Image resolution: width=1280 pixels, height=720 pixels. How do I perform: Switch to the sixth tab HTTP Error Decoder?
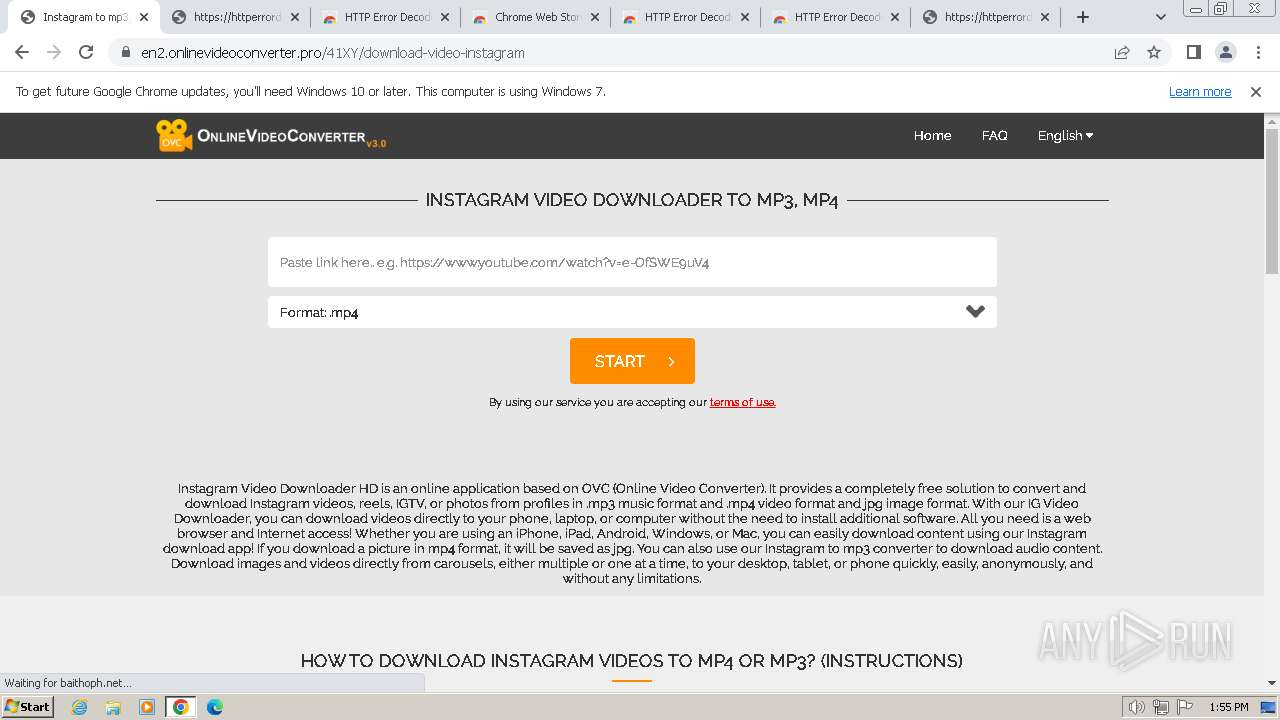click(x=834, y=17)
